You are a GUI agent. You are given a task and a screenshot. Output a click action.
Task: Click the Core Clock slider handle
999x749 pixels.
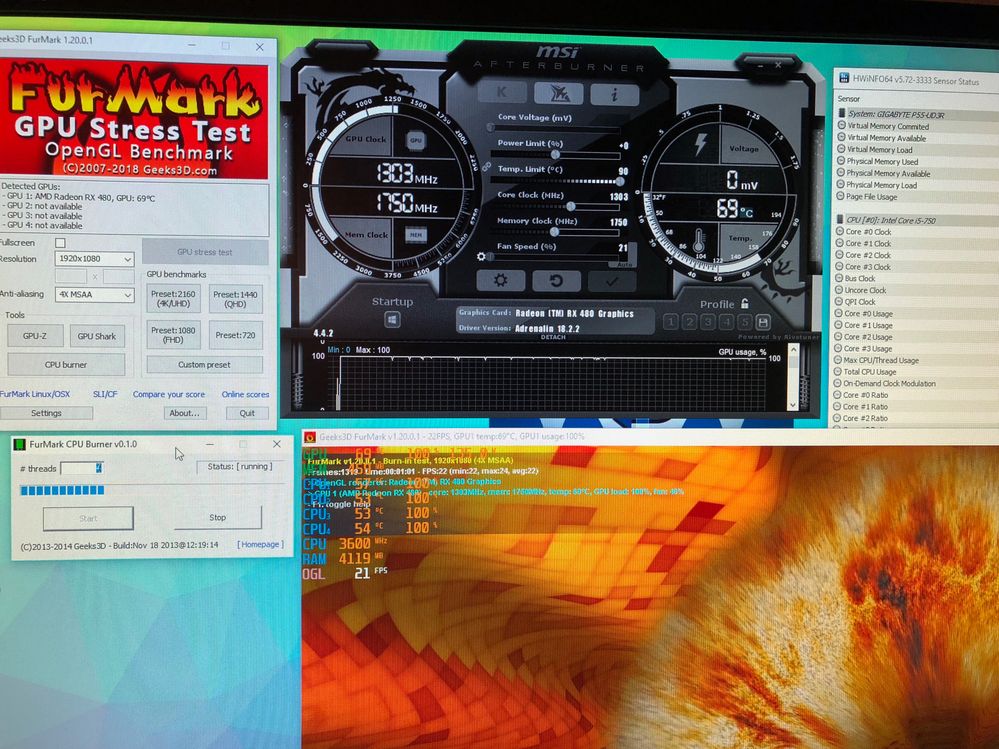pyautogui.click(x=571, y=206)
